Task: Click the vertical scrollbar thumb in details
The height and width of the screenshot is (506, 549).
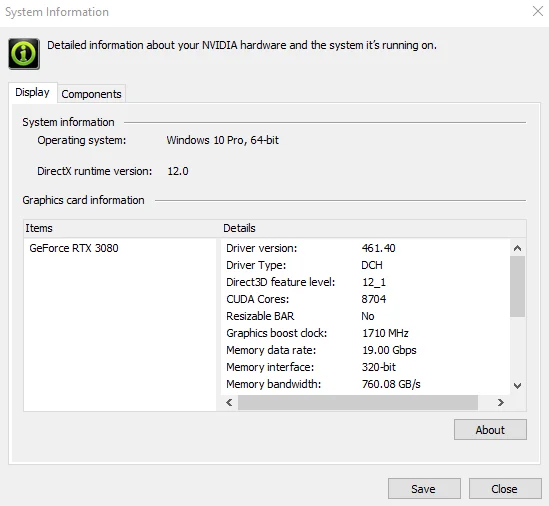Action: tap(517, 286)
